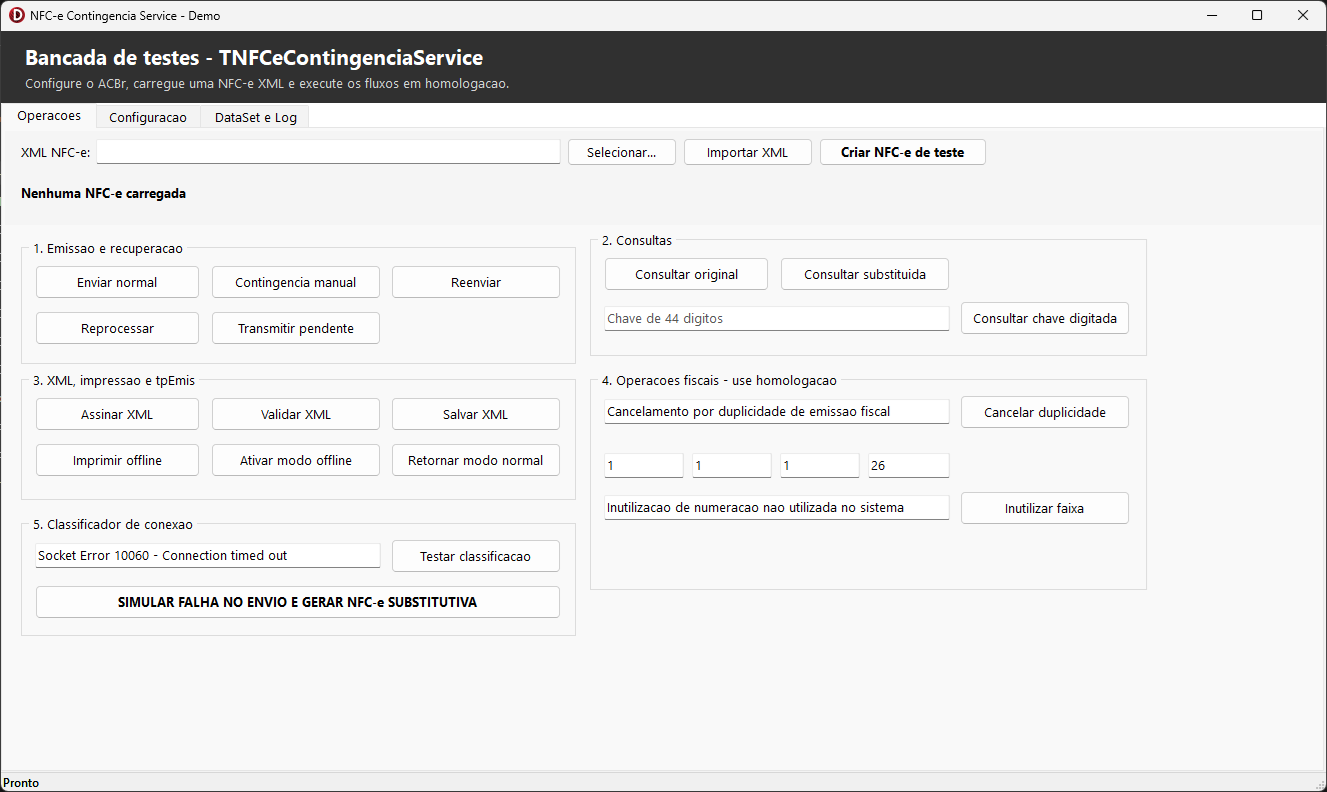The width and height of the screenshot is (1327, 792).
Task: Minimize the application window
Action: (x=1211, y=15)
